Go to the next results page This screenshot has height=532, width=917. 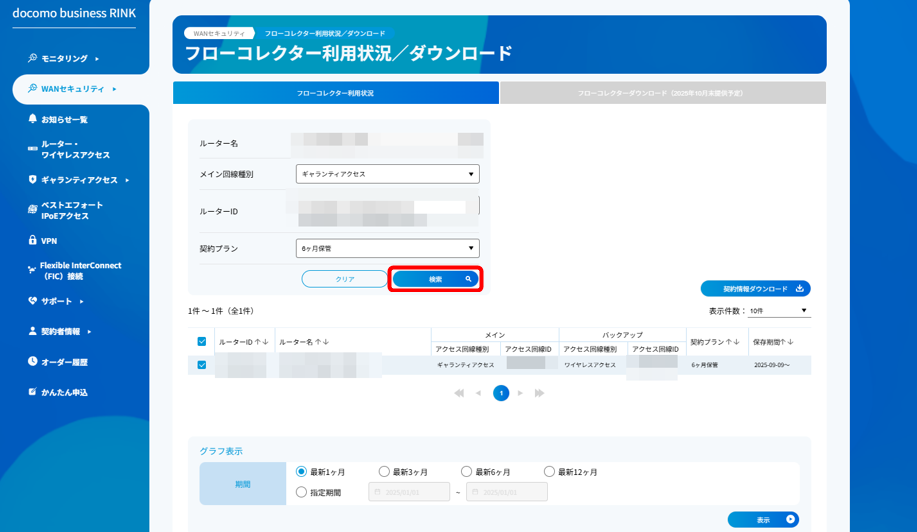520,393
